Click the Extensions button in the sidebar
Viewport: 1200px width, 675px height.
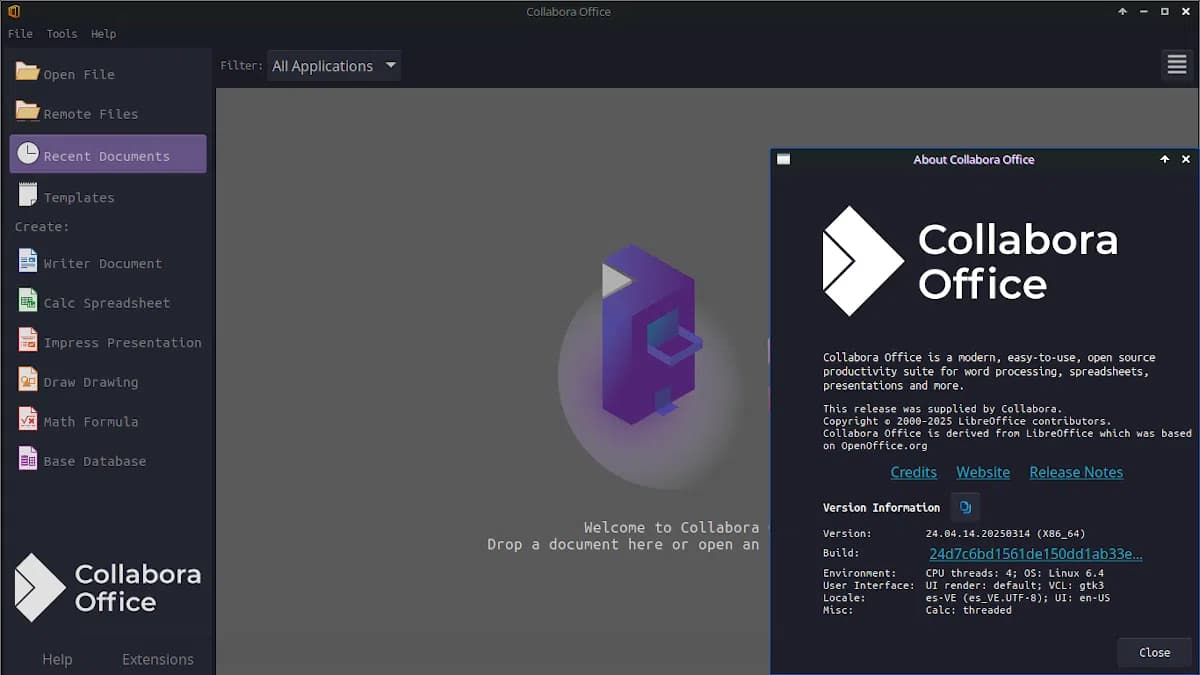click(157, 659)
